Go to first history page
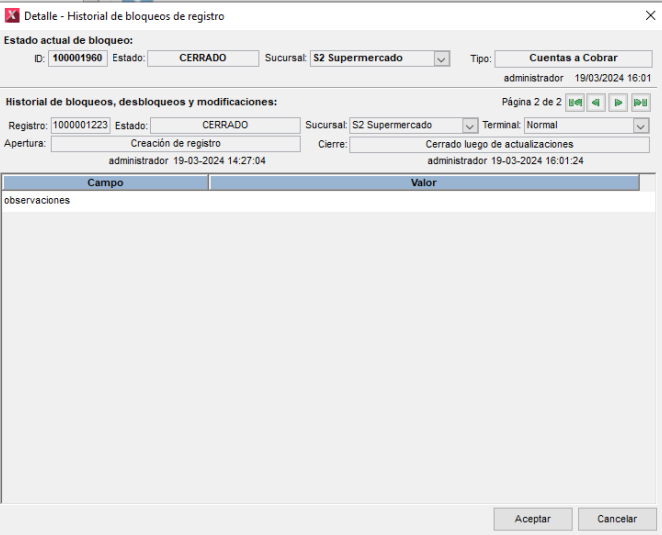This screenshot has width=662, height=535. tap(575, 102)
